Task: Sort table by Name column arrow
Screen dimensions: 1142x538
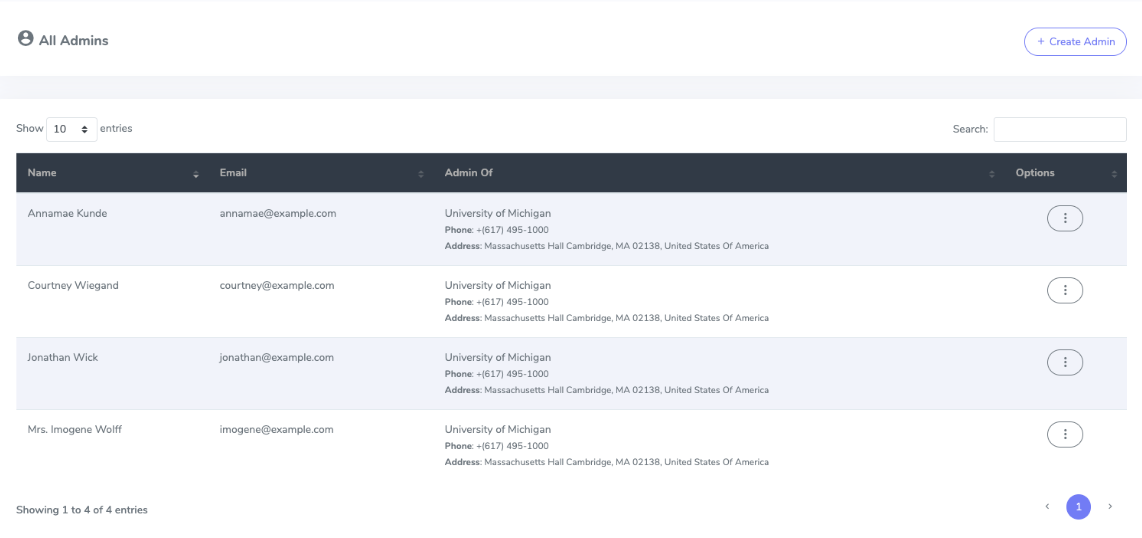Action: (x=196, y=174)
